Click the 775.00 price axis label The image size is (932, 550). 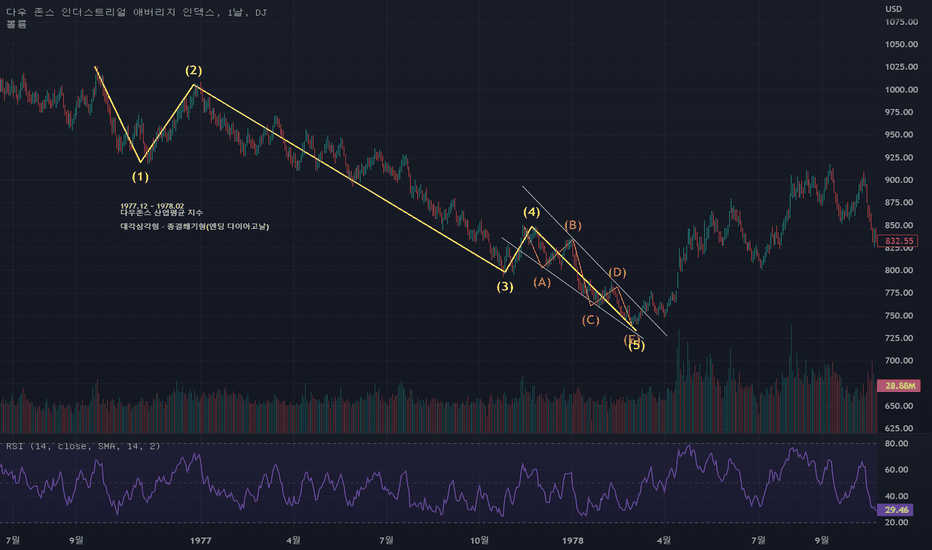901,293
